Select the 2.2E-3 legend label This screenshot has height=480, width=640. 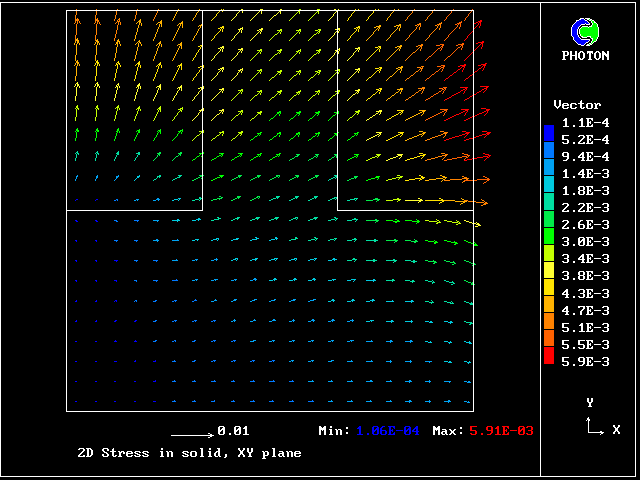click(x=585, y=207)
